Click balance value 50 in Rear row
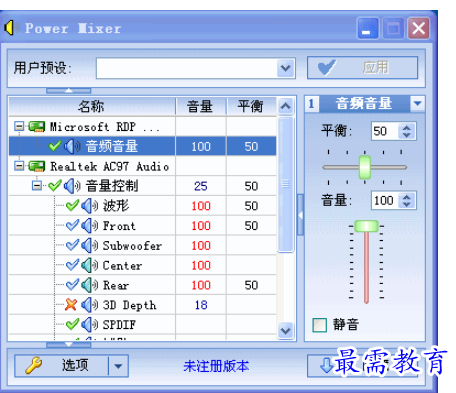 click(x=251, y=285)
